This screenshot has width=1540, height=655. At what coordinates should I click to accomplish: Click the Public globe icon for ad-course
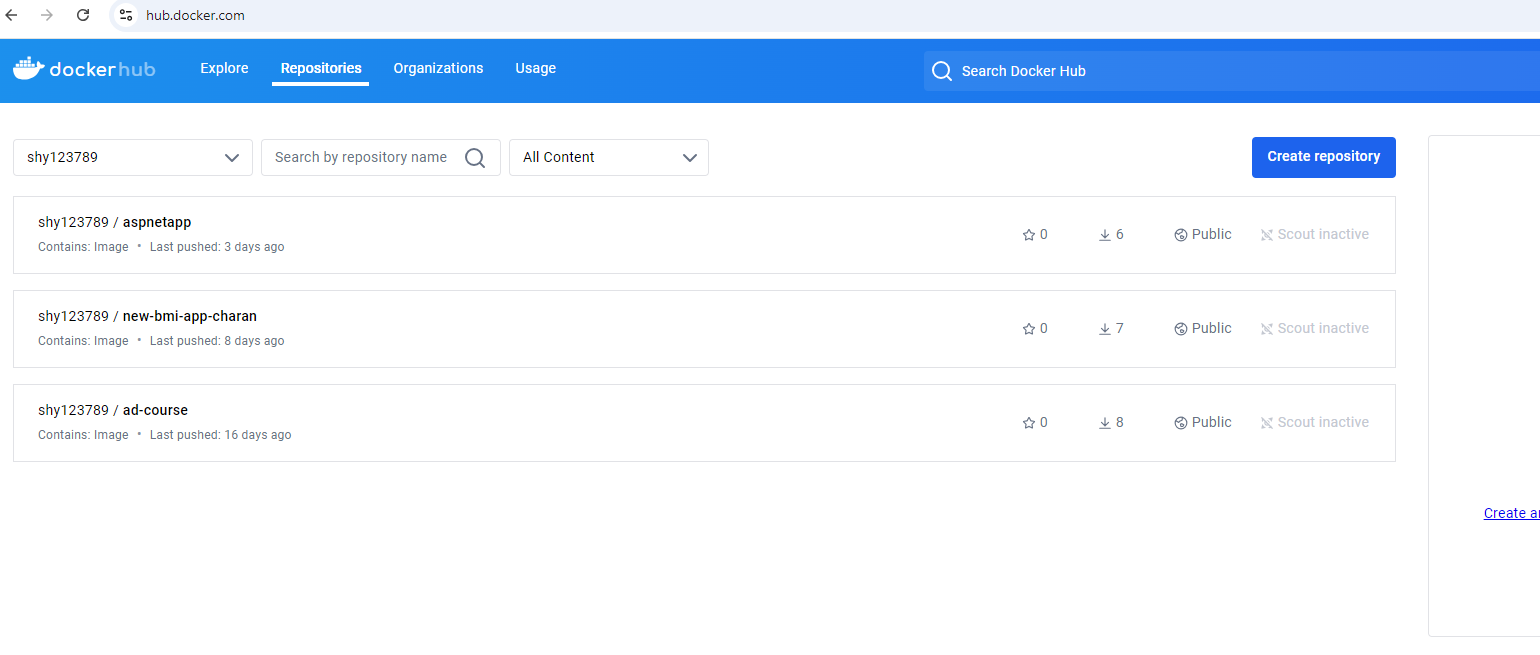click(x=1181, y=423)
